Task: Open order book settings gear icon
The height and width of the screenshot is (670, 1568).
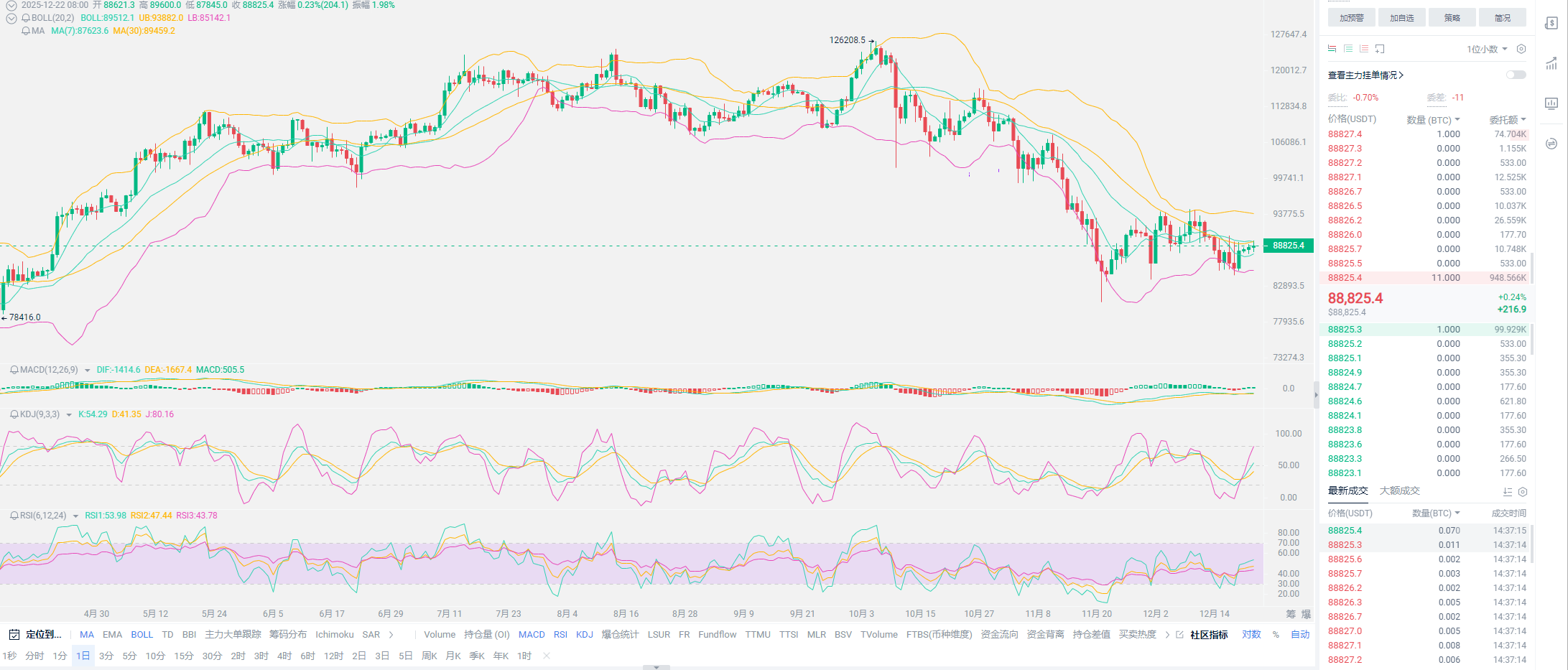Action: (1521, 49)
